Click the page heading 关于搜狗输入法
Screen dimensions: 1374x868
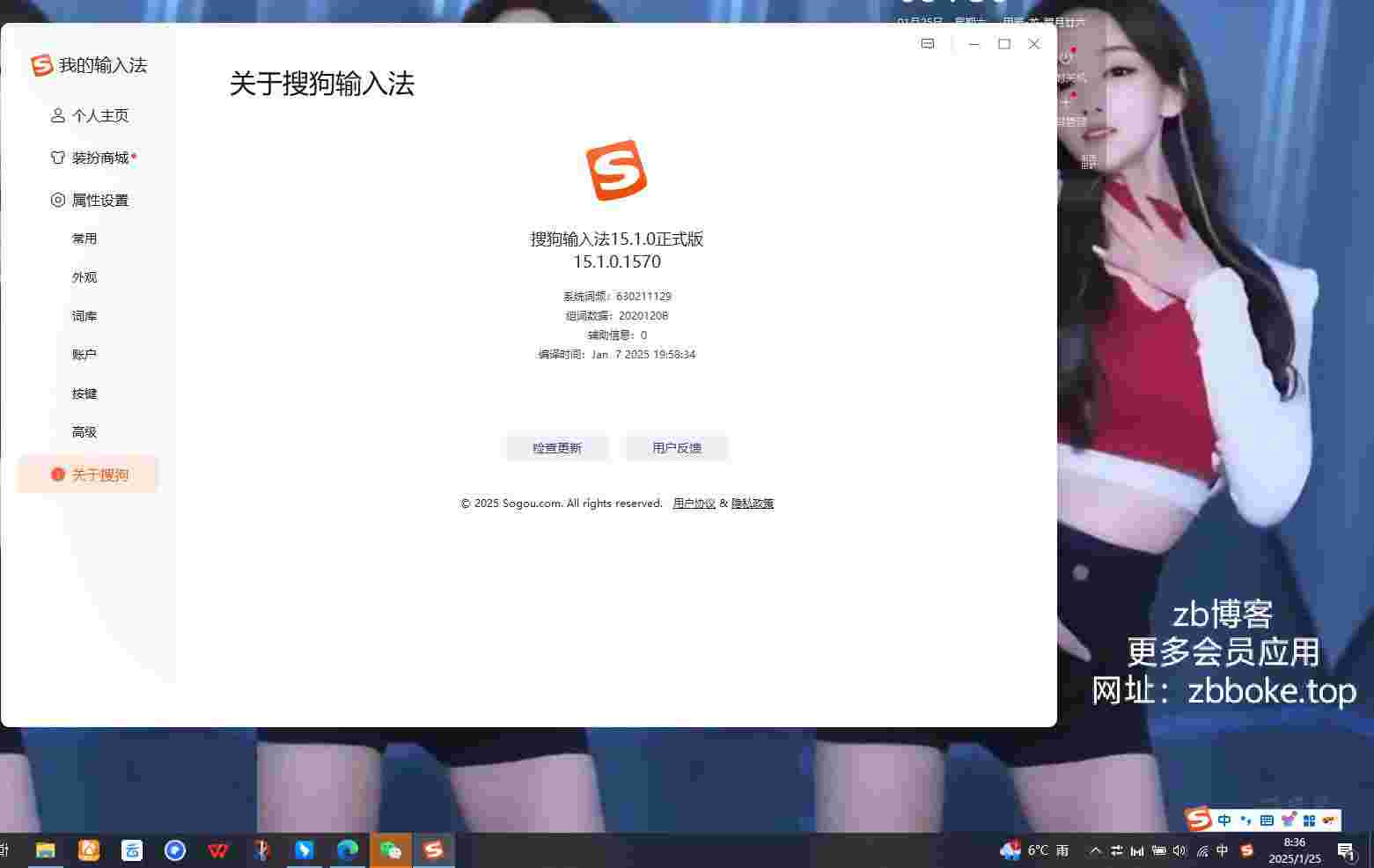click(x=322, y=84)
